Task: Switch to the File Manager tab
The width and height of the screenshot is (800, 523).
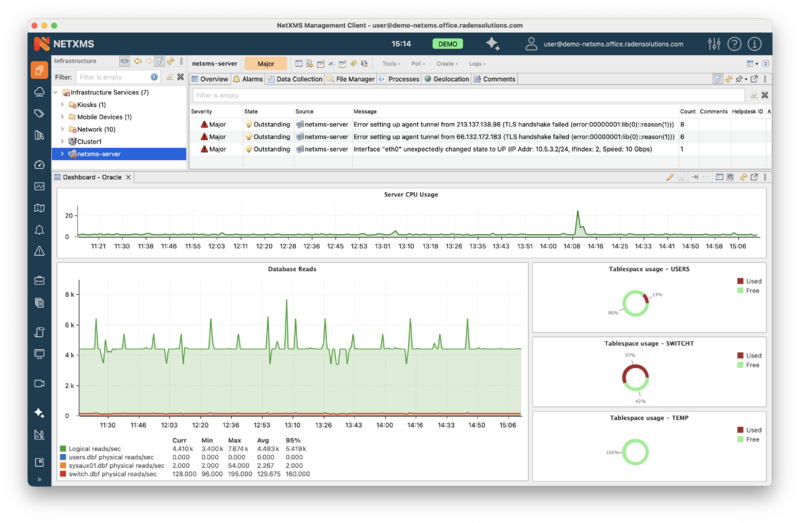Action: pos(351,79)
